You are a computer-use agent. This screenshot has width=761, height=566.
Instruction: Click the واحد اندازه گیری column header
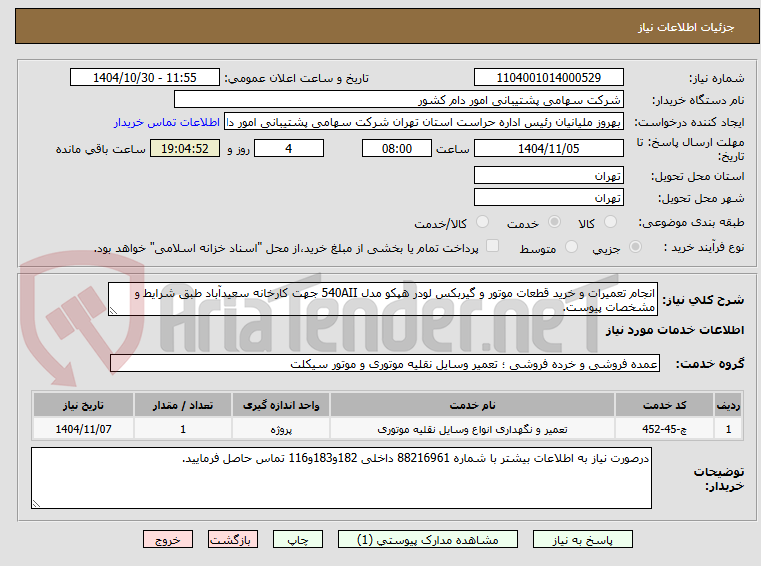click(281, 405)
